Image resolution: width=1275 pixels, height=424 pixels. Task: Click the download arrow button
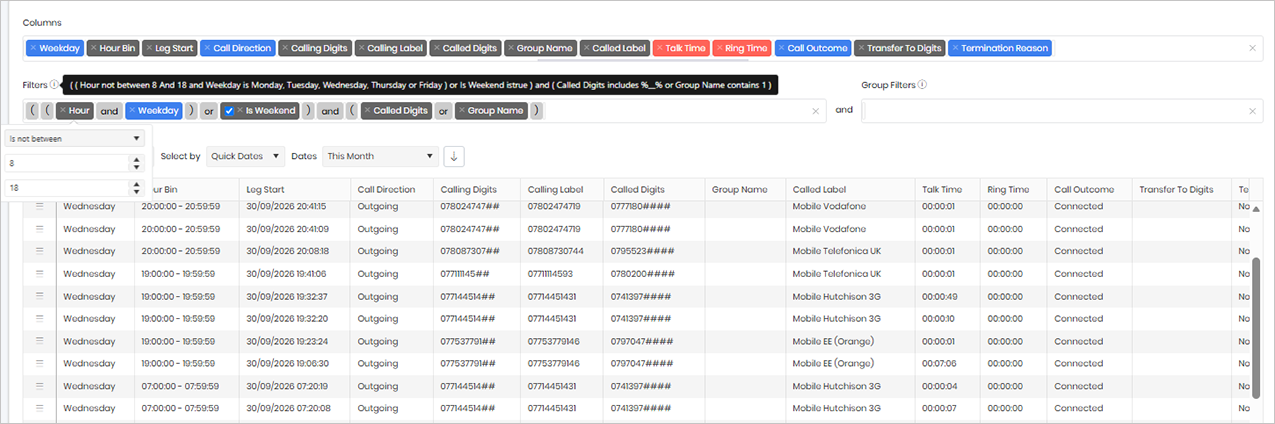point(454,156)
